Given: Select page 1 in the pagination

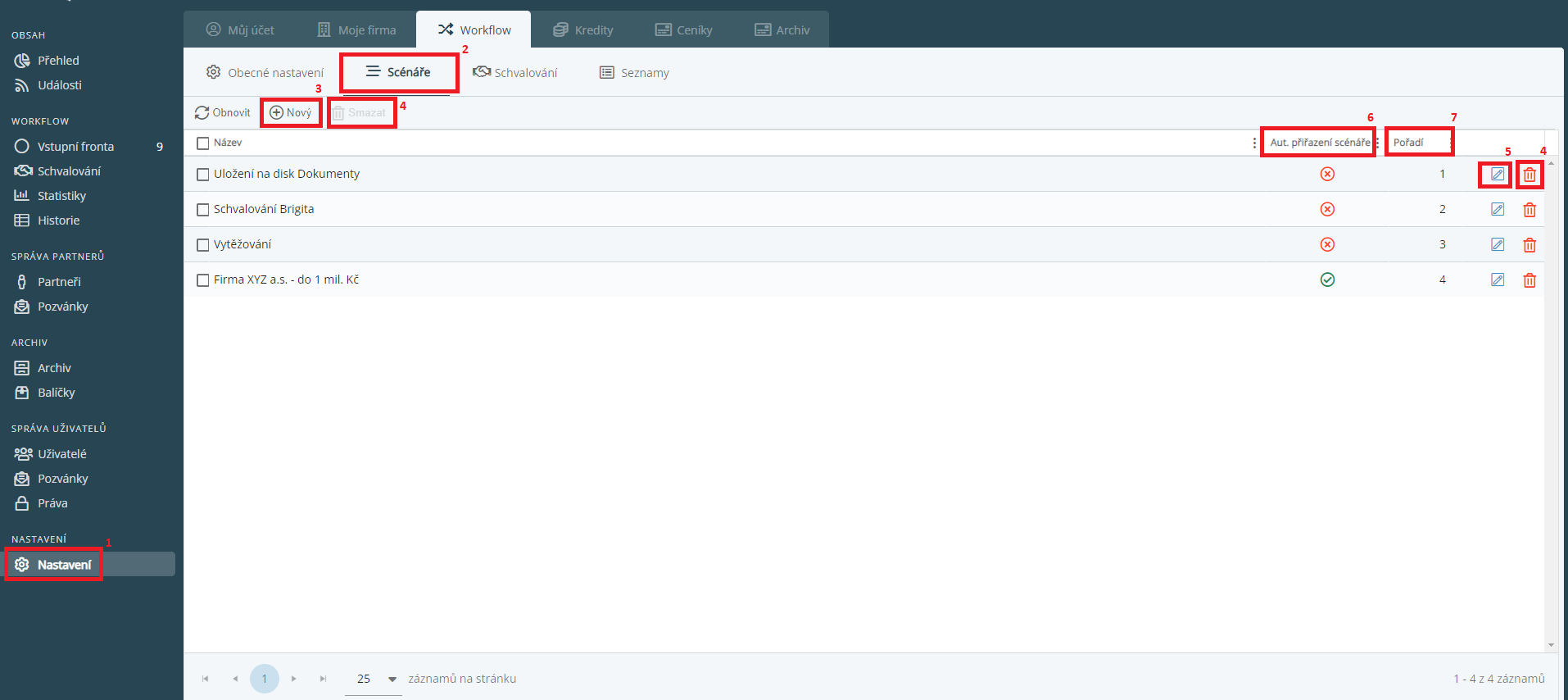Looking at the screenshot, I should point(264,679).
